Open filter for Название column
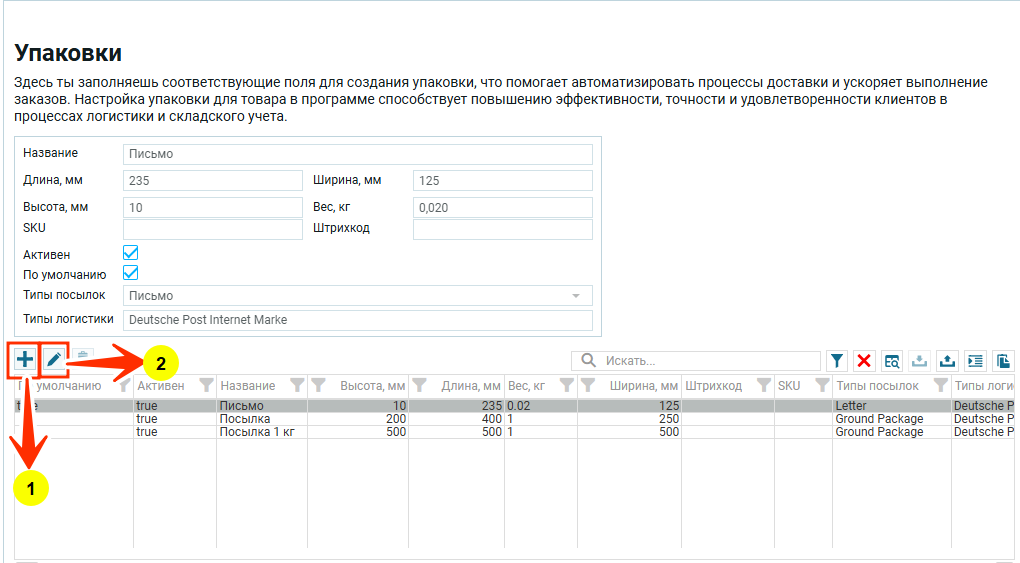The image size is (1020, 563). pyautogui.click(x=296, y=385)
